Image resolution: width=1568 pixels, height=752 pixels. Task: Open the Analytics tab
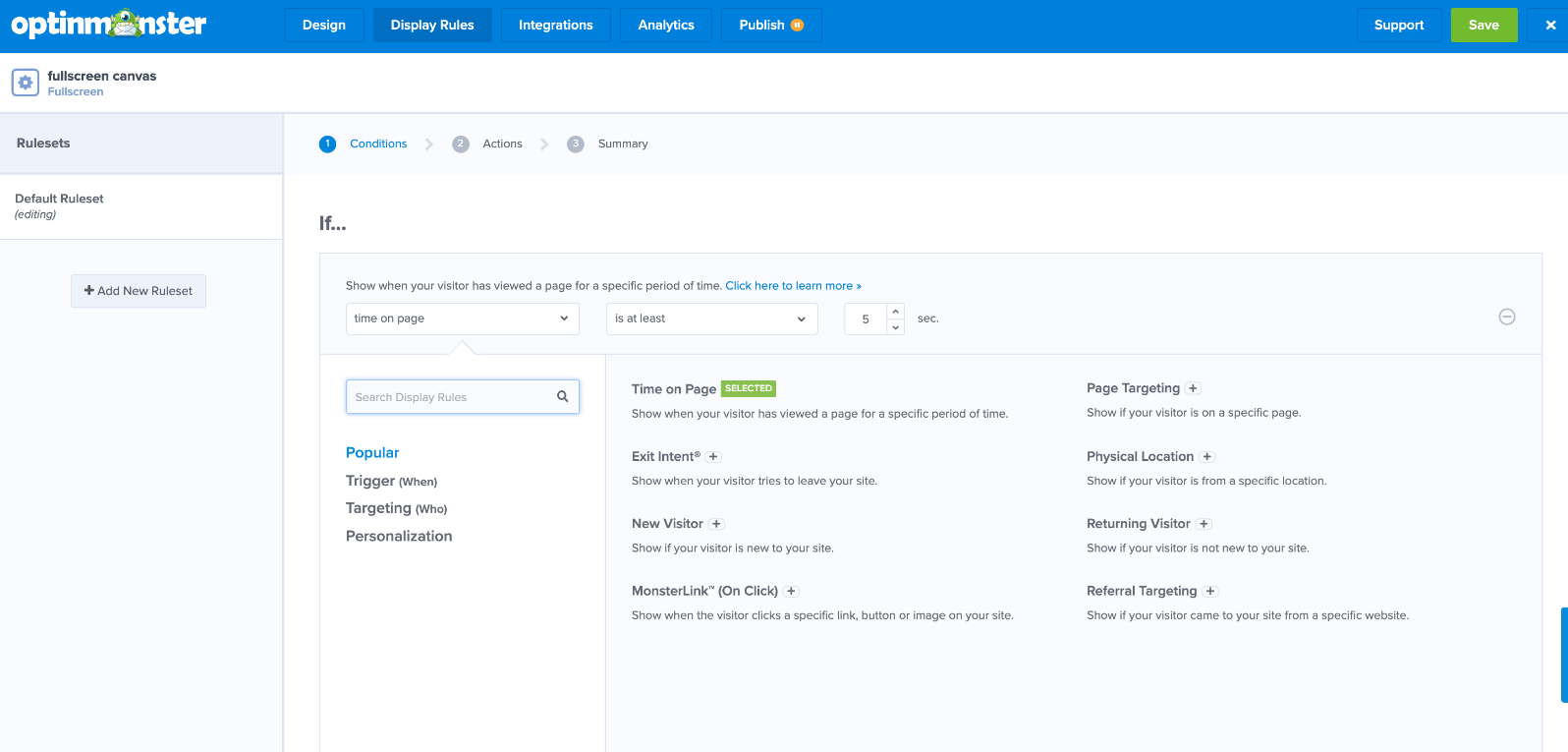pos(665,26)
